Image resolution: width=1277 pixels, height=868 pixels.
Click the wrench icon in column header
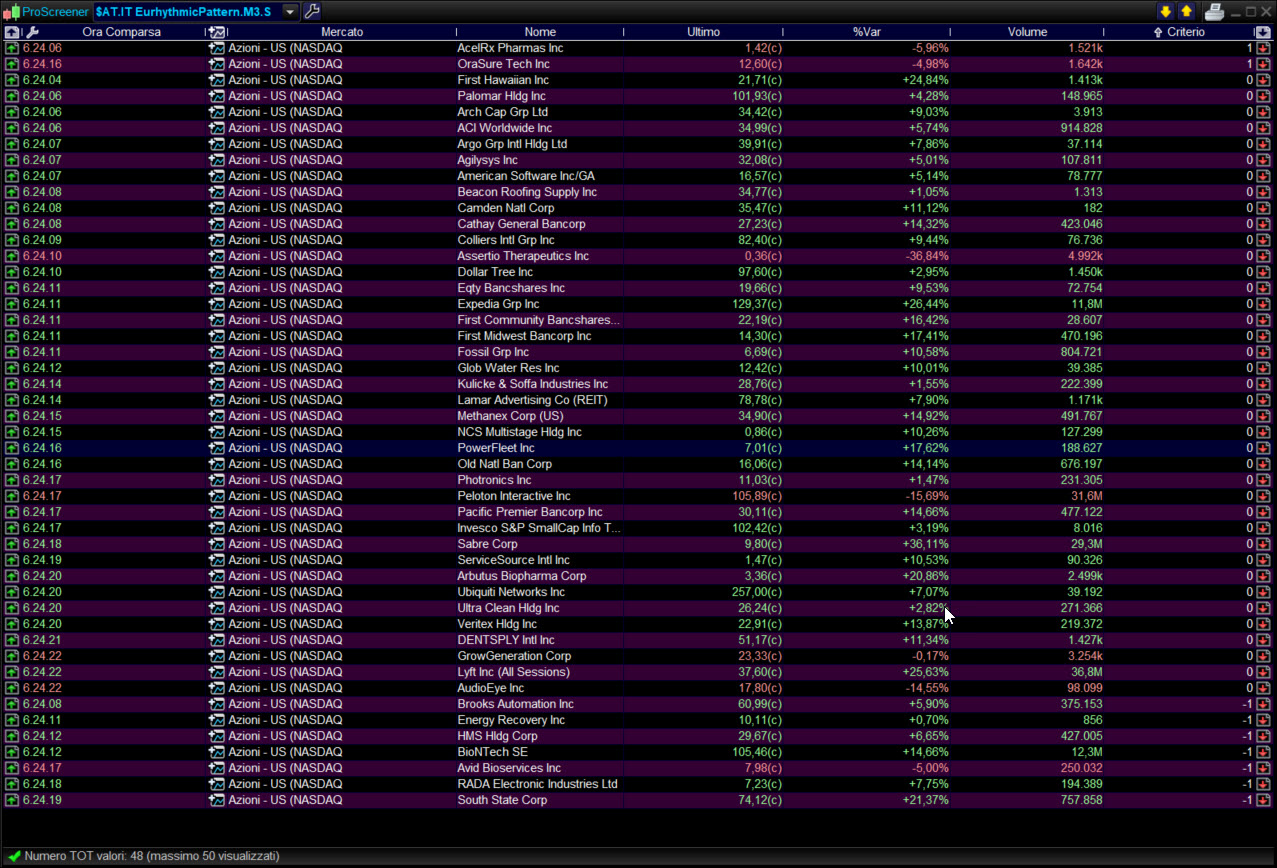(31, 32)
